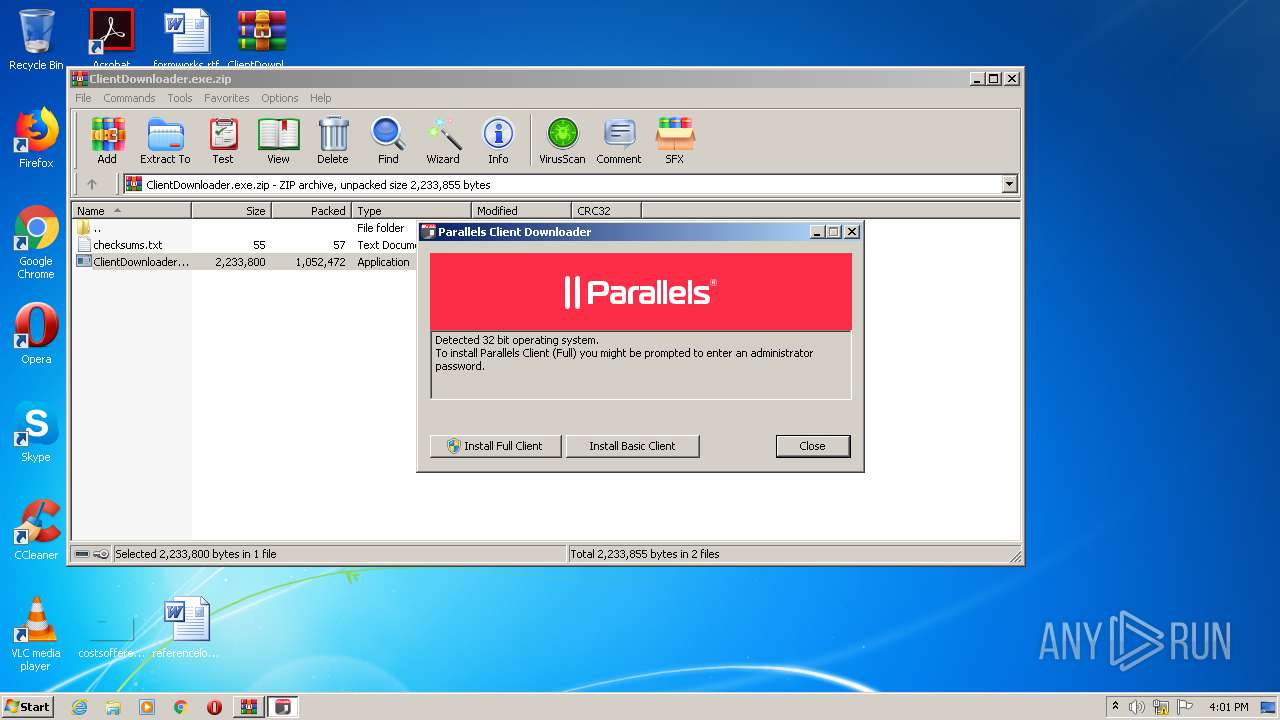Click the network tray icon
Viewport: 1280px width, 720px height.
[1161, 707]
